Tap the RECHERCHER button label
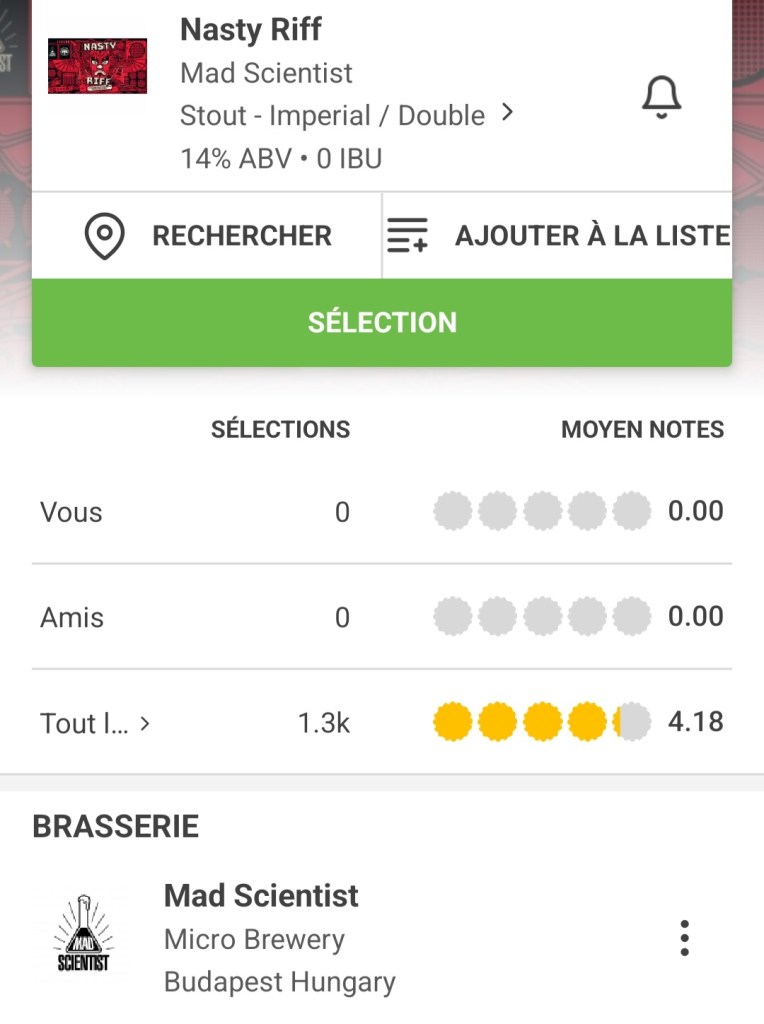This screenshot has height=1024, width=764. pos(242,236)
